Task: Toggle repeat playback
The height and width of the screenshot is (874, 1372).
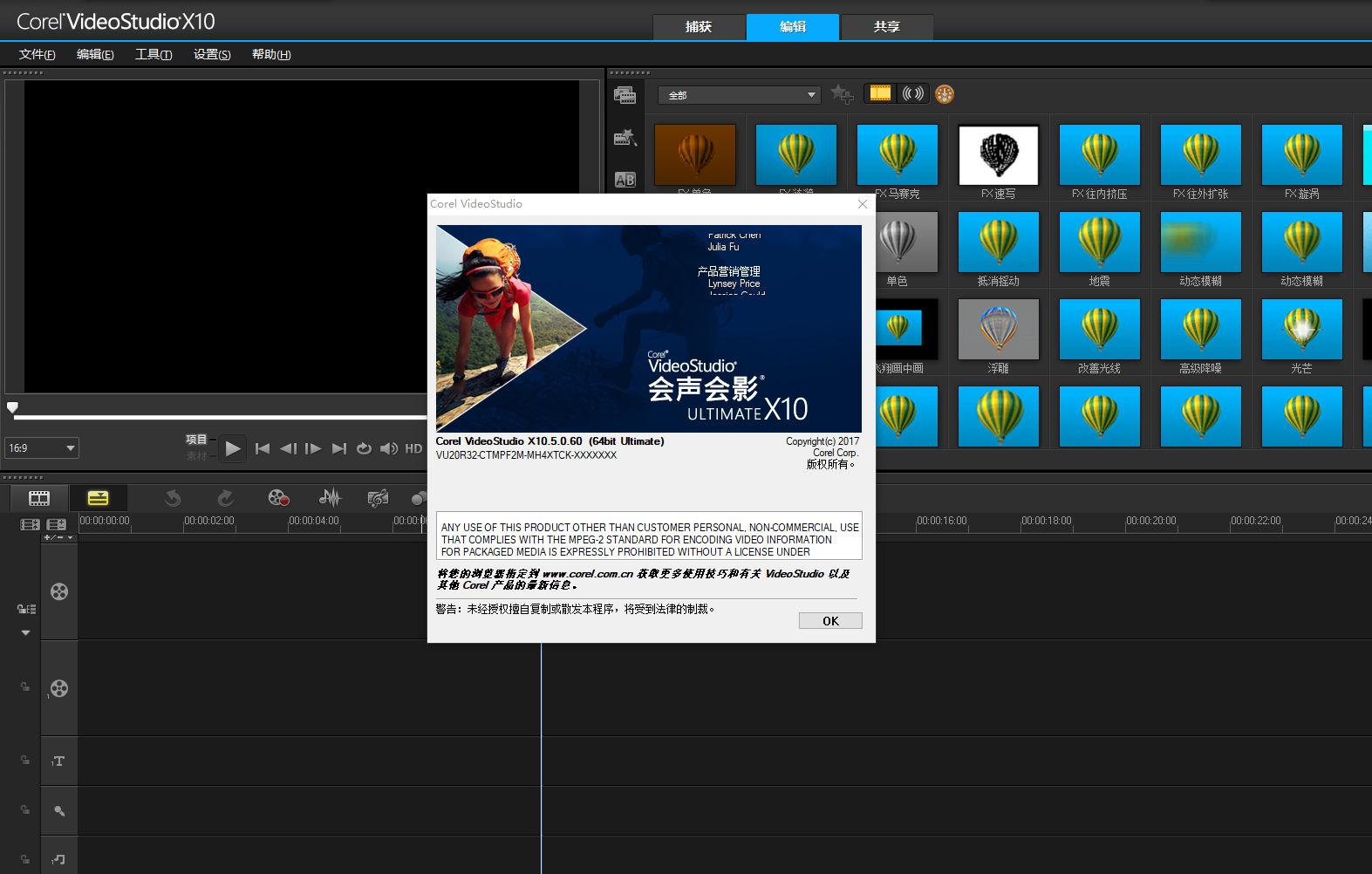Action: pyautogui.click(x=364, y=448)
